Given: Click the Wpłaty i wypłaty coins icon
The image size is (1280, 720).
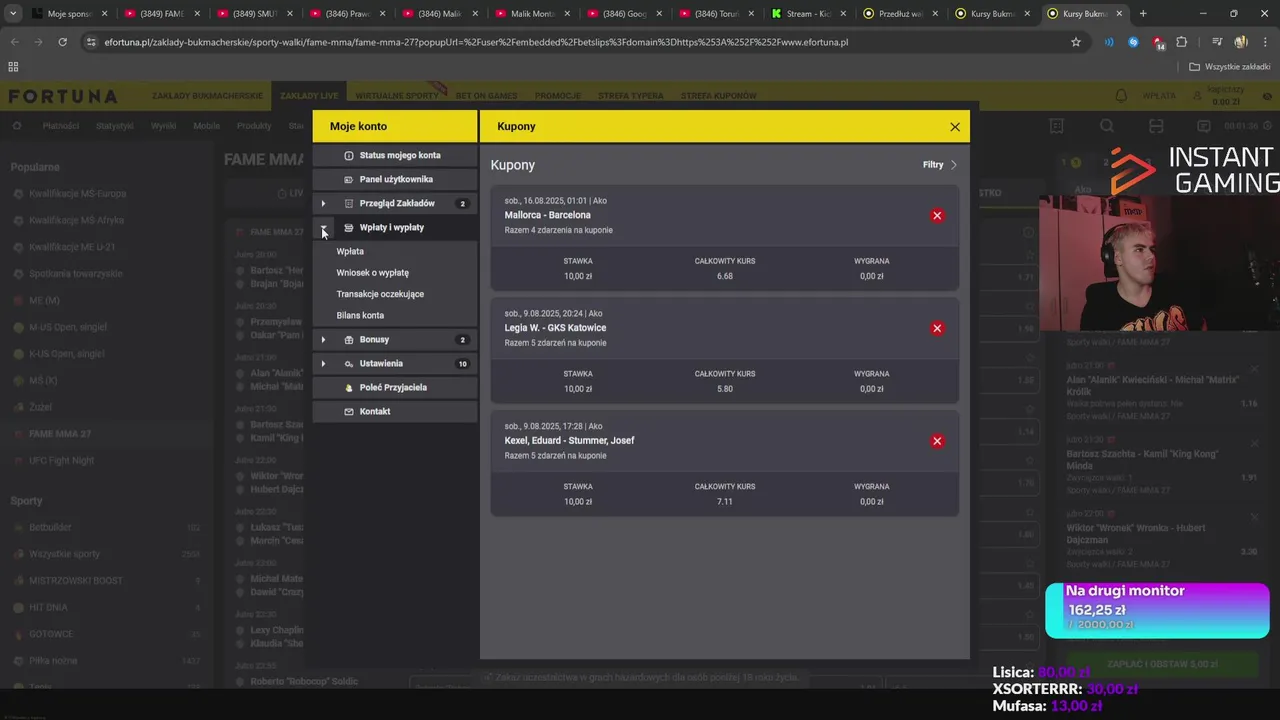Looking at the screenshot, I should tap(349, 228).
